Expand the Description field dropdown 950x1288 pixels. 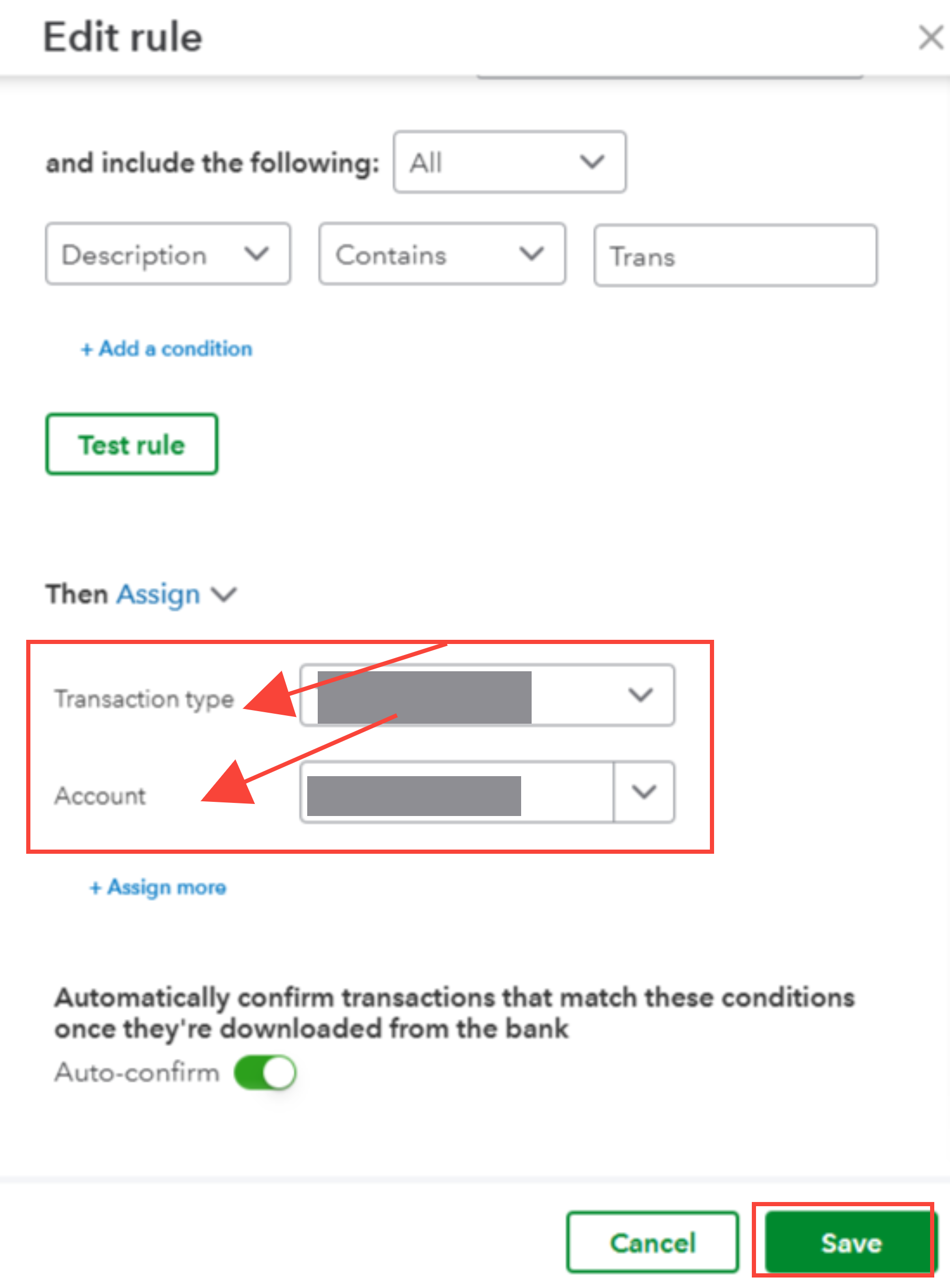click(x=167, y=254)
